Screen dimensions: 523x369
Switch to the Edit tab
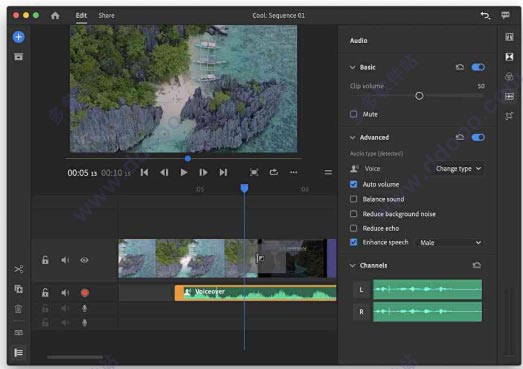pyautogui.click(x=81, y=15)
